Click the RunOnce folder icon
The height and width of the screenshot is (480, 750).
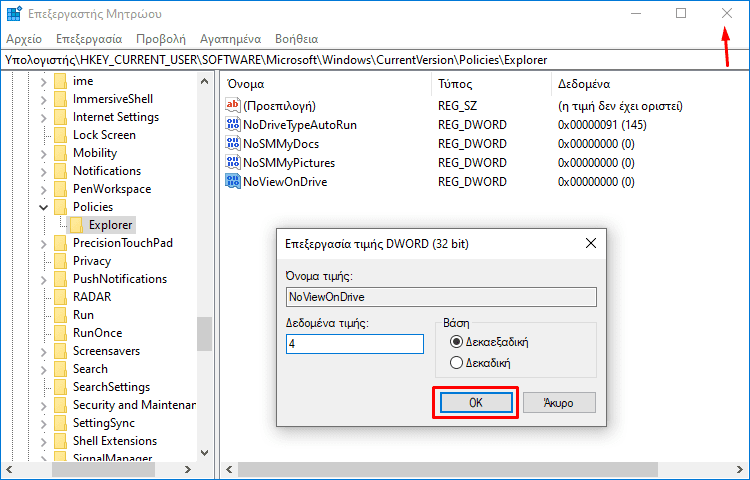pyautogui.click(x=60, y=333)
